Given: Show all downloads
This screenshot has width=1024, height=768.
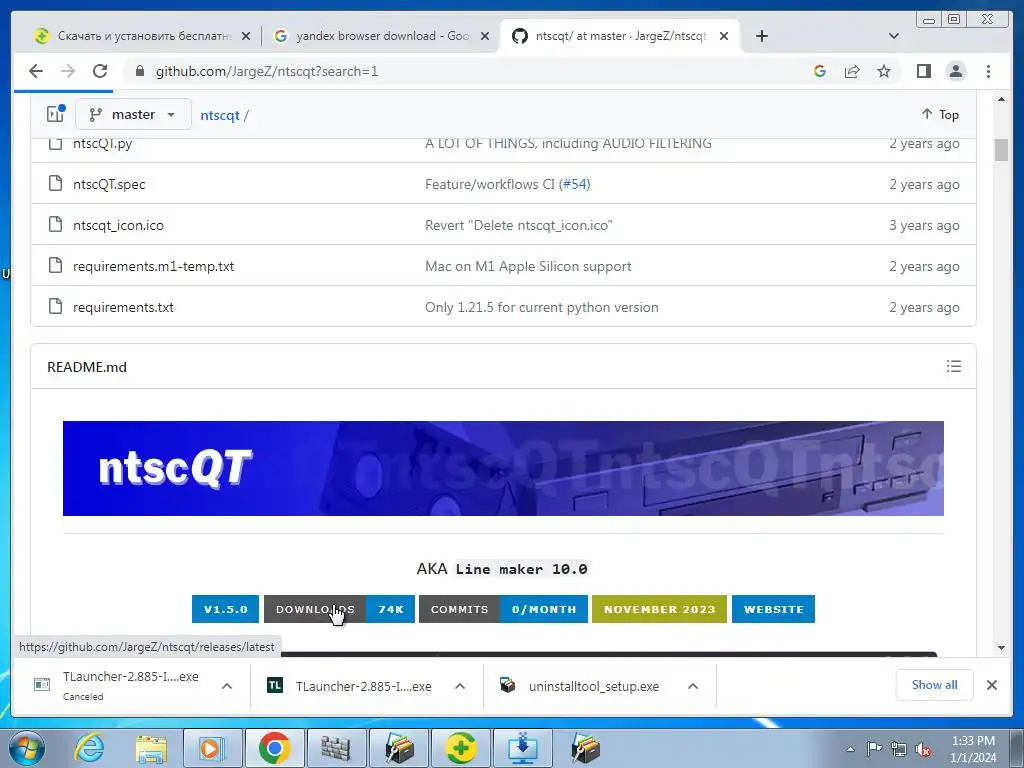Looking at the screenshot, I should click(935, 684).
